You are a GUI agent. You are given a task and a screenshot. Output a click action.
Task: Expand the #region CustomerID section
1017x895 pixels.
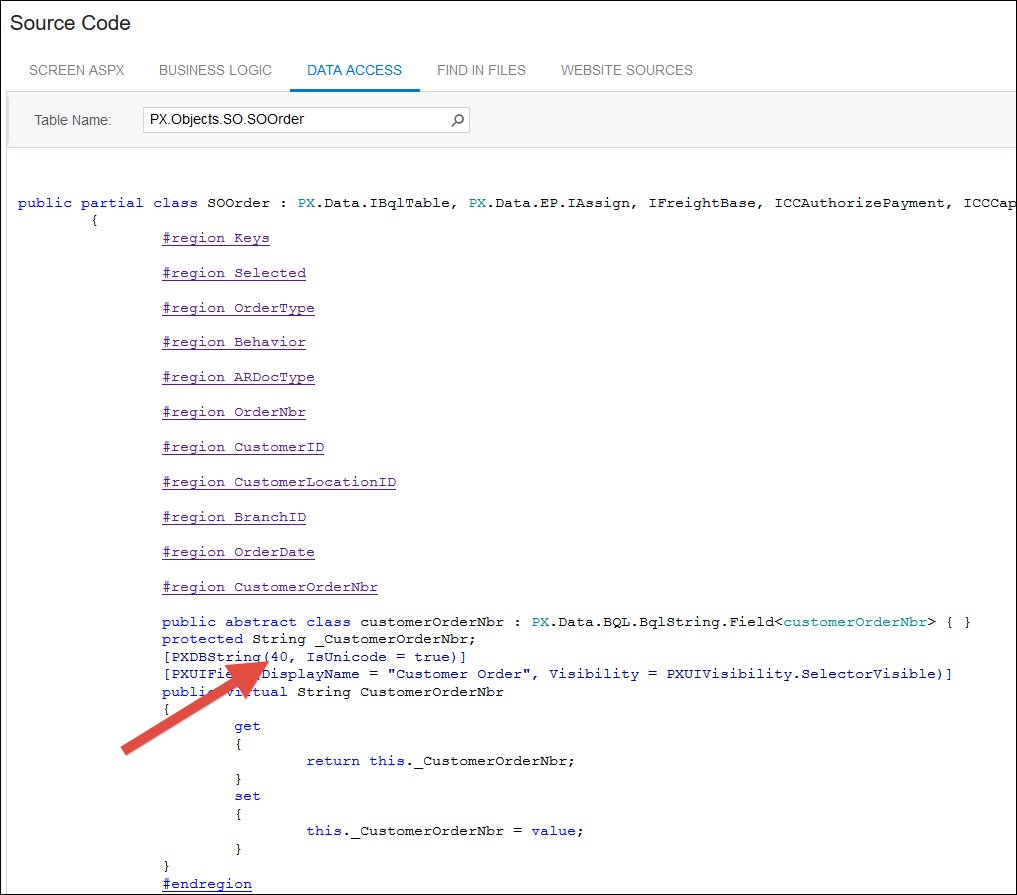(x=243, y=447)
